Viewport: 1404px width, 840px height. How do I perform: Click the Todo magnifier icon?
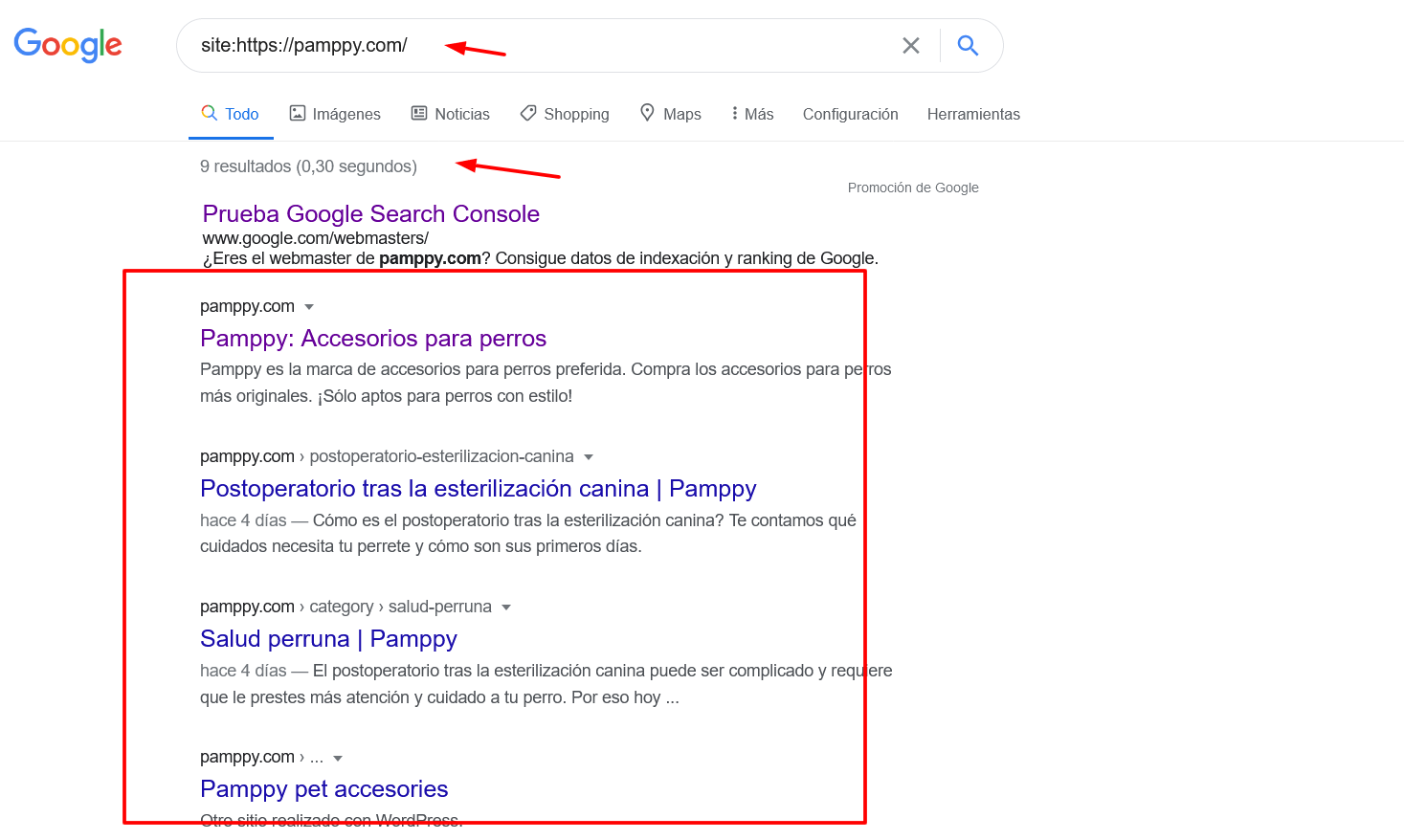(209, 113)
